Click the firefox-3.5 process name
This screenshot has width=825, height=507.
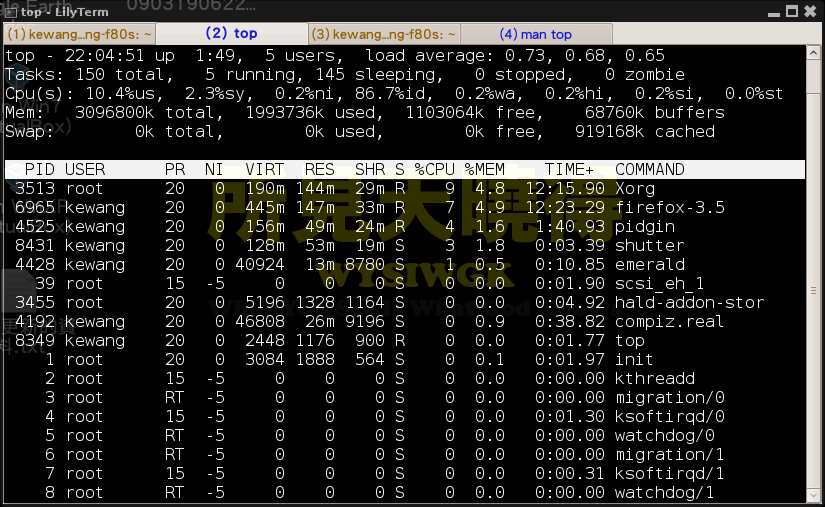670,207
